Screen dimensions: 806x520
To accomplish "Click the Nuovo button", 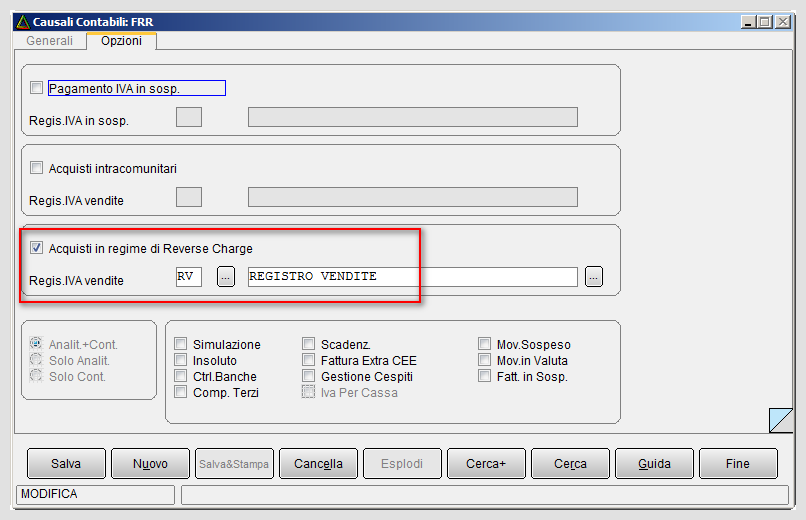I will tap(150, 463).
